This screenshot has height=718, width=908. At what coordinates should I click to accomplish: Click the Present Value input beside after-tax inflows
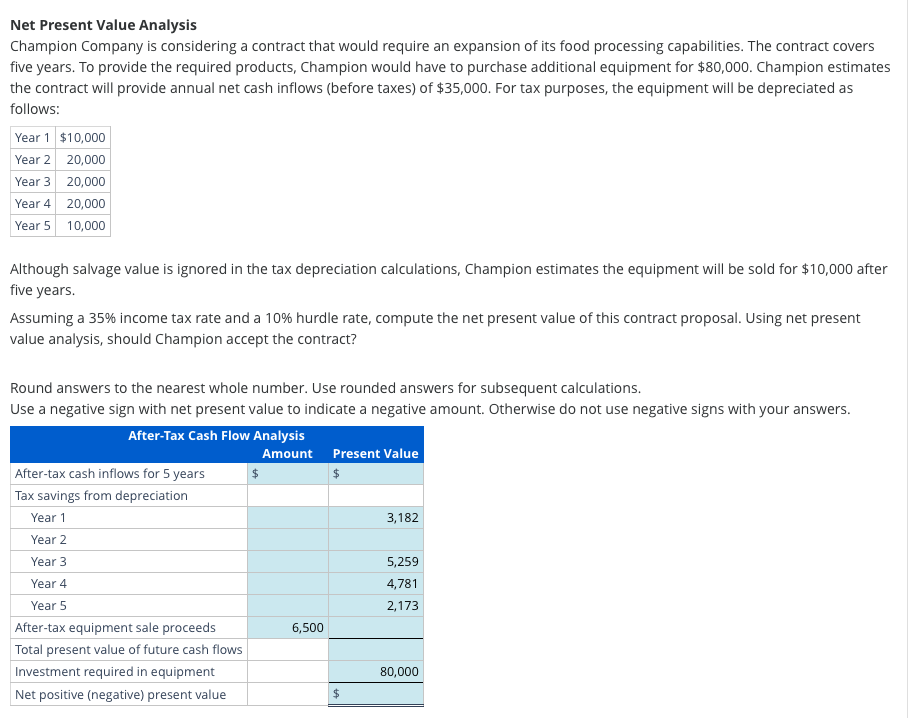375,473
